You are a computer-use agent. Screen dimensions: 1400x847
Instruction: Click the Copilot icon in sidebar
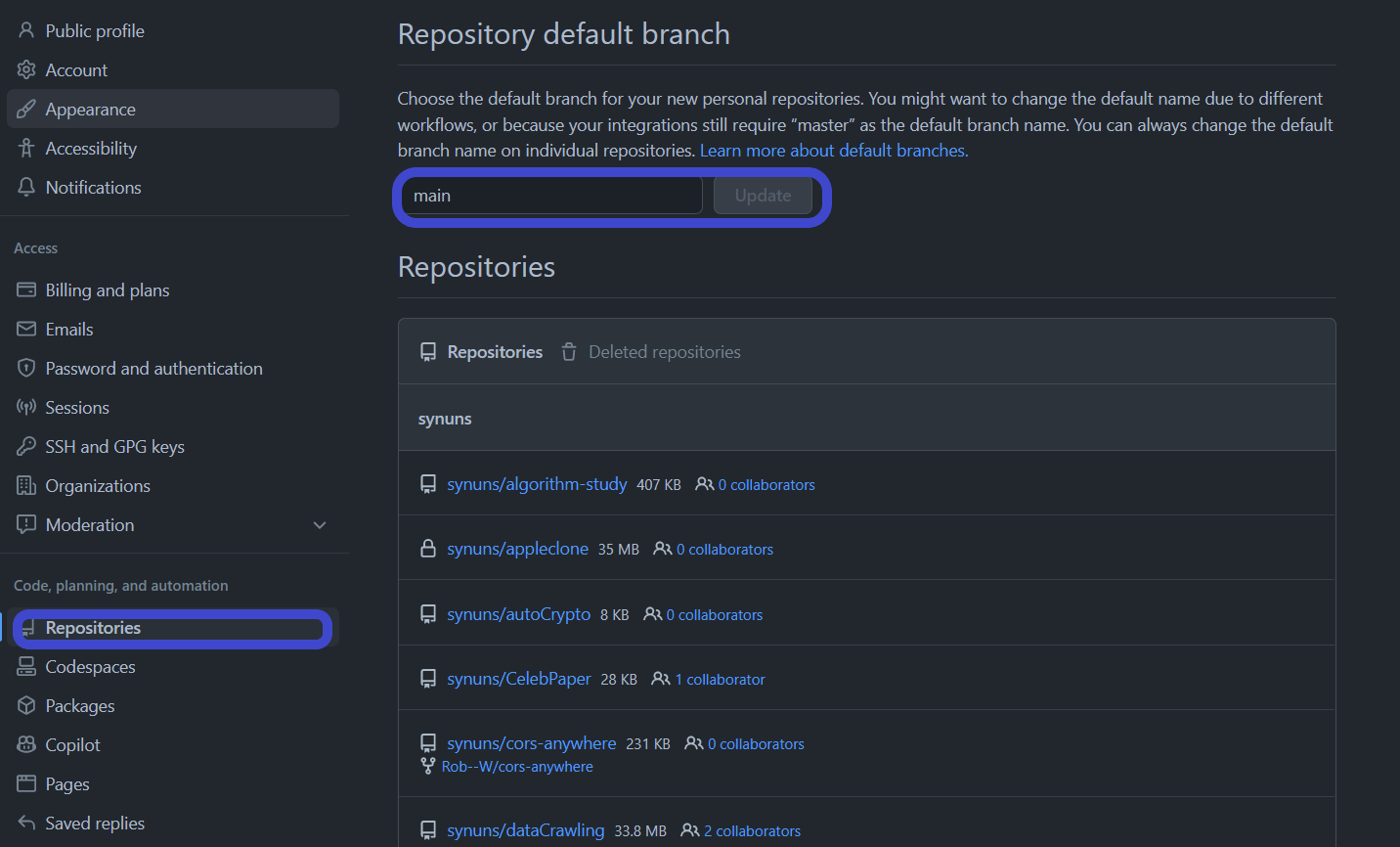pyautogui.click(x=26, y=744)
